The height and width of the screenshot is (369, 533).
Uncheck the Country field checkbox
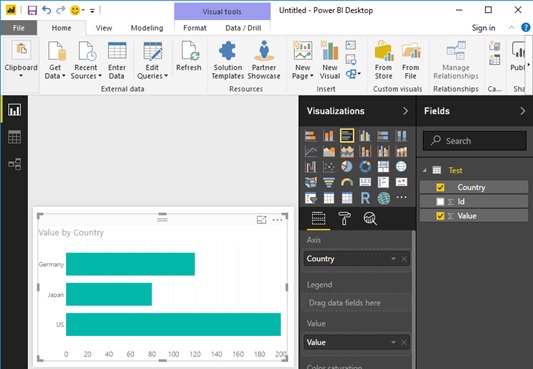click(440, 187)
